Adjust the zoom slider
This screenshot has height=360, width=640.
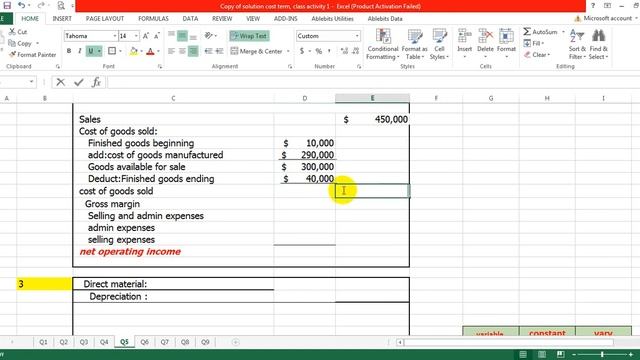tap(602, 354)
